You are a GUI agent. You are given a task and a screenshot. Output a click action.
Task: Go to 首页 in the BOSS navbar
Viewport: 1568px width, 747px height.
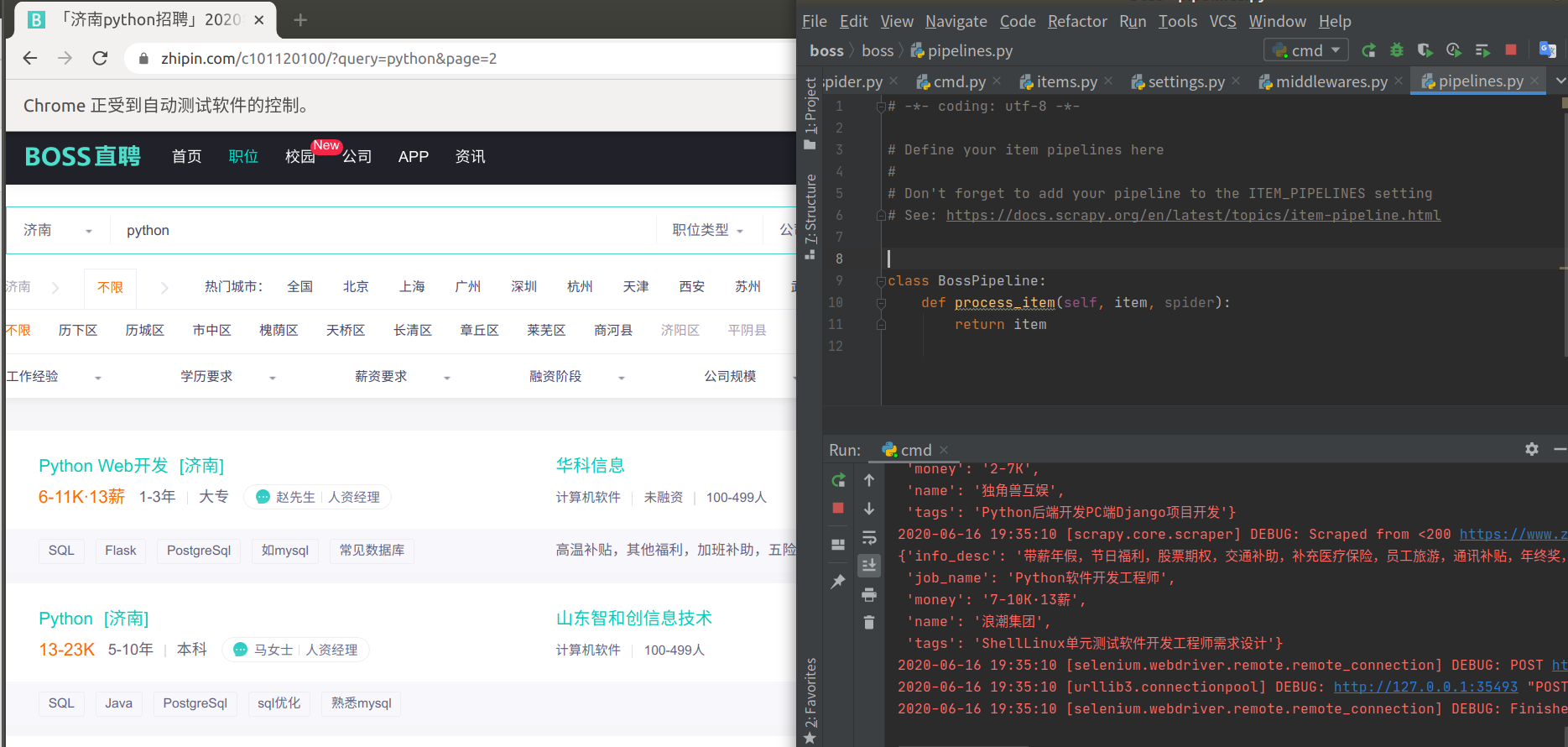click(186, 157)
